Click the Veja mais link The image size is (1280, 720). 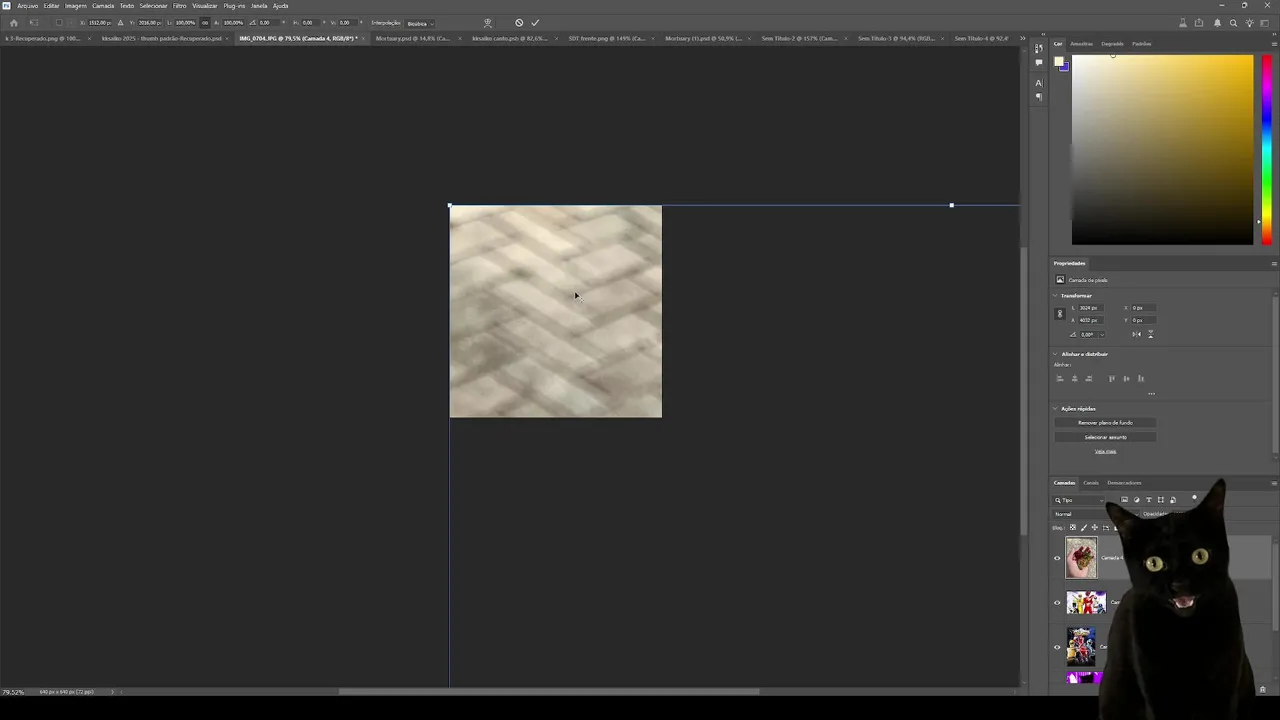[1105, 451]
